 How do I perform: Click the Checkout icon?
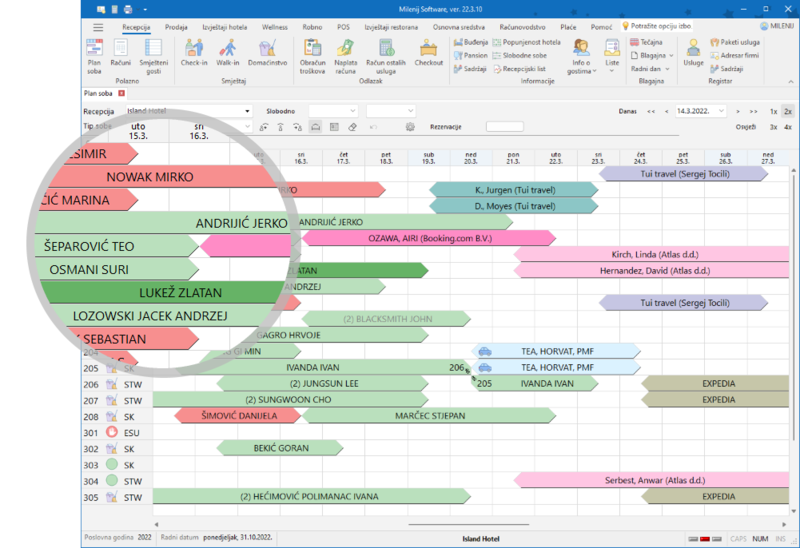(429, 52)
